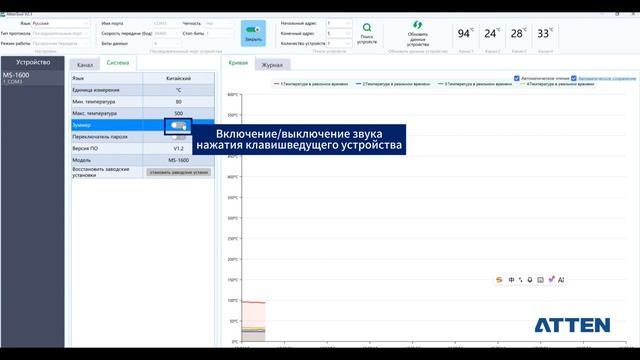The image size is (640, 360).
Task: Click the AI icon in IME toolbar
Action: 561,280
